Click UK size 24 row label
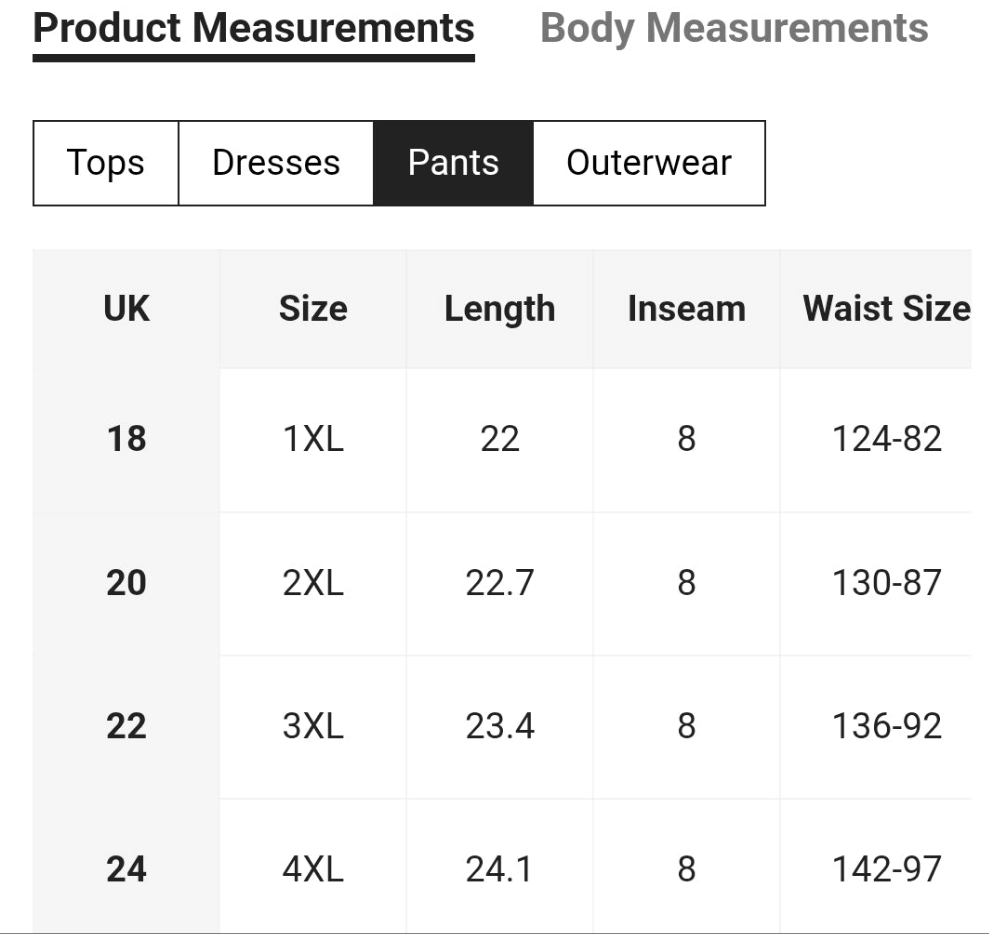This screenshot has height=934, width=989. click(126, 869)
